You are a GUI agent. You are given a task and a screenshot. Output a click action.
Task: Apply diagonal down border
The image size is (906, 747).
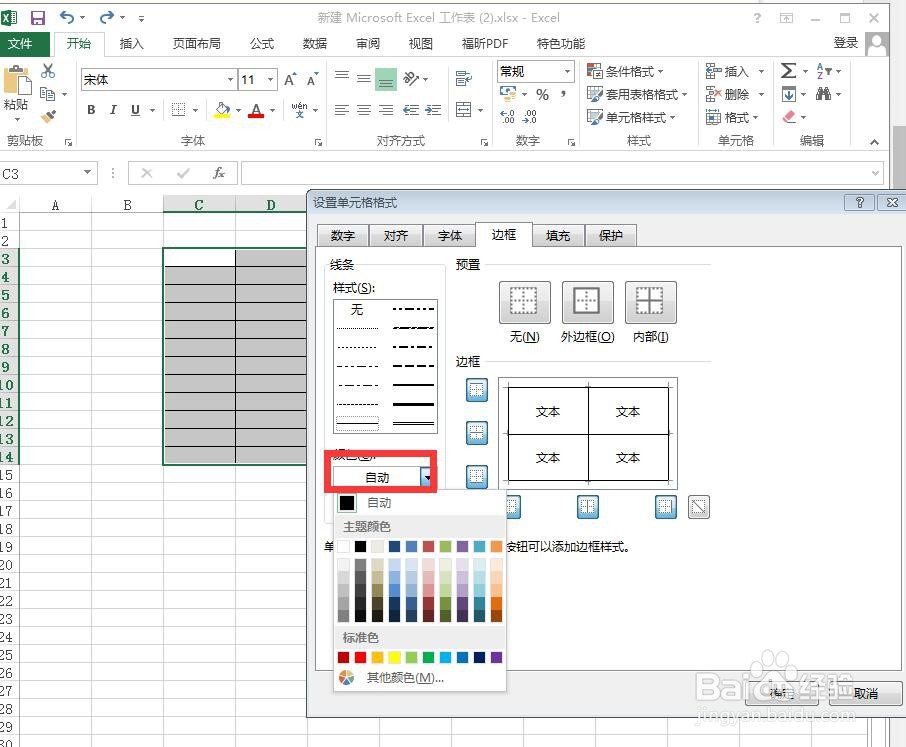[x=699, y=507]
